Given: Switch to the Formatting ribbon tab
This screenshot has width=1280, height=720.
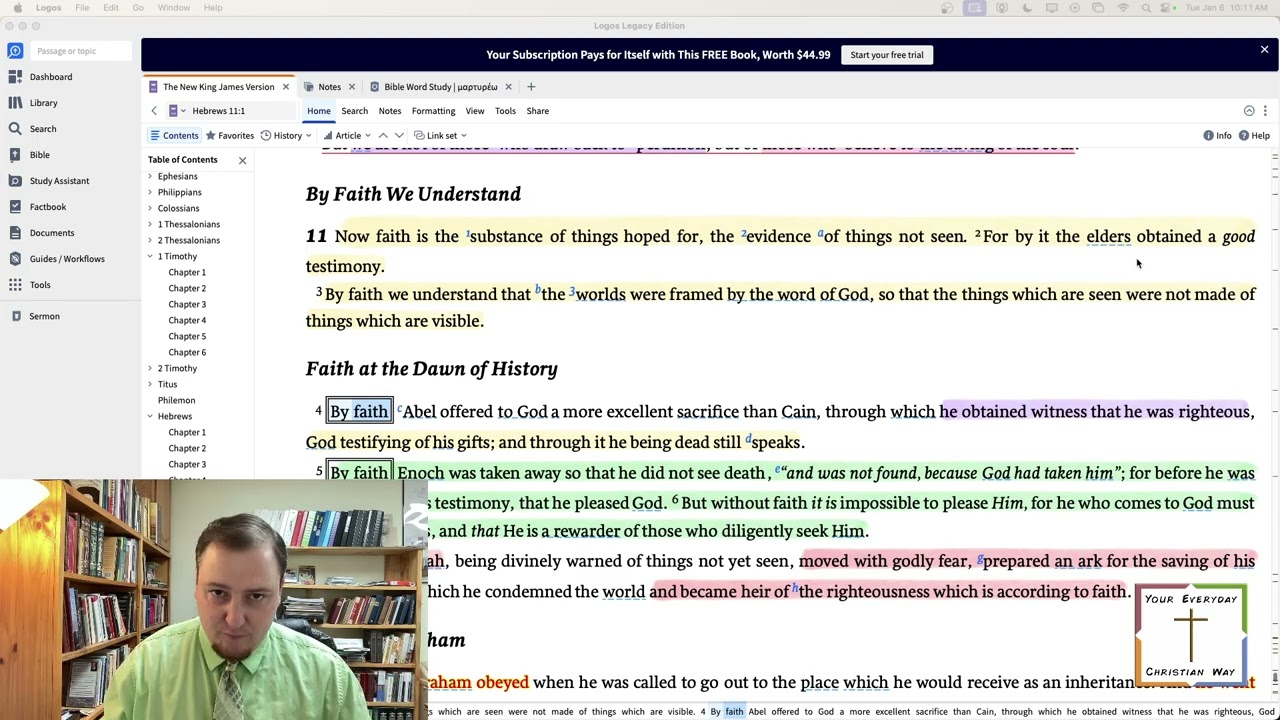Looking at the screenshot, I should (x=433, y=111).
